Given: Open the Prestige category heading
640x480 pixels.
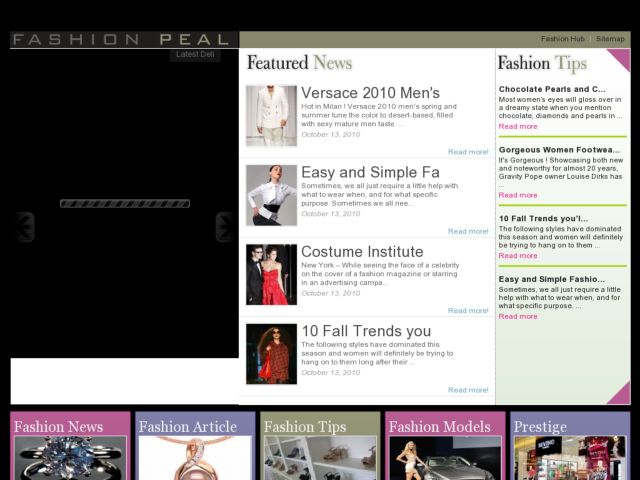Looking at the screenshot, I should (540, 427).
